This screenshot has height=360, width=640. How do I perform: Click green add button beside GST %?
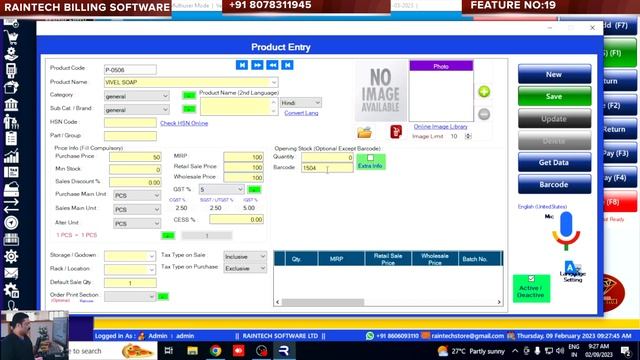point(254,189)
